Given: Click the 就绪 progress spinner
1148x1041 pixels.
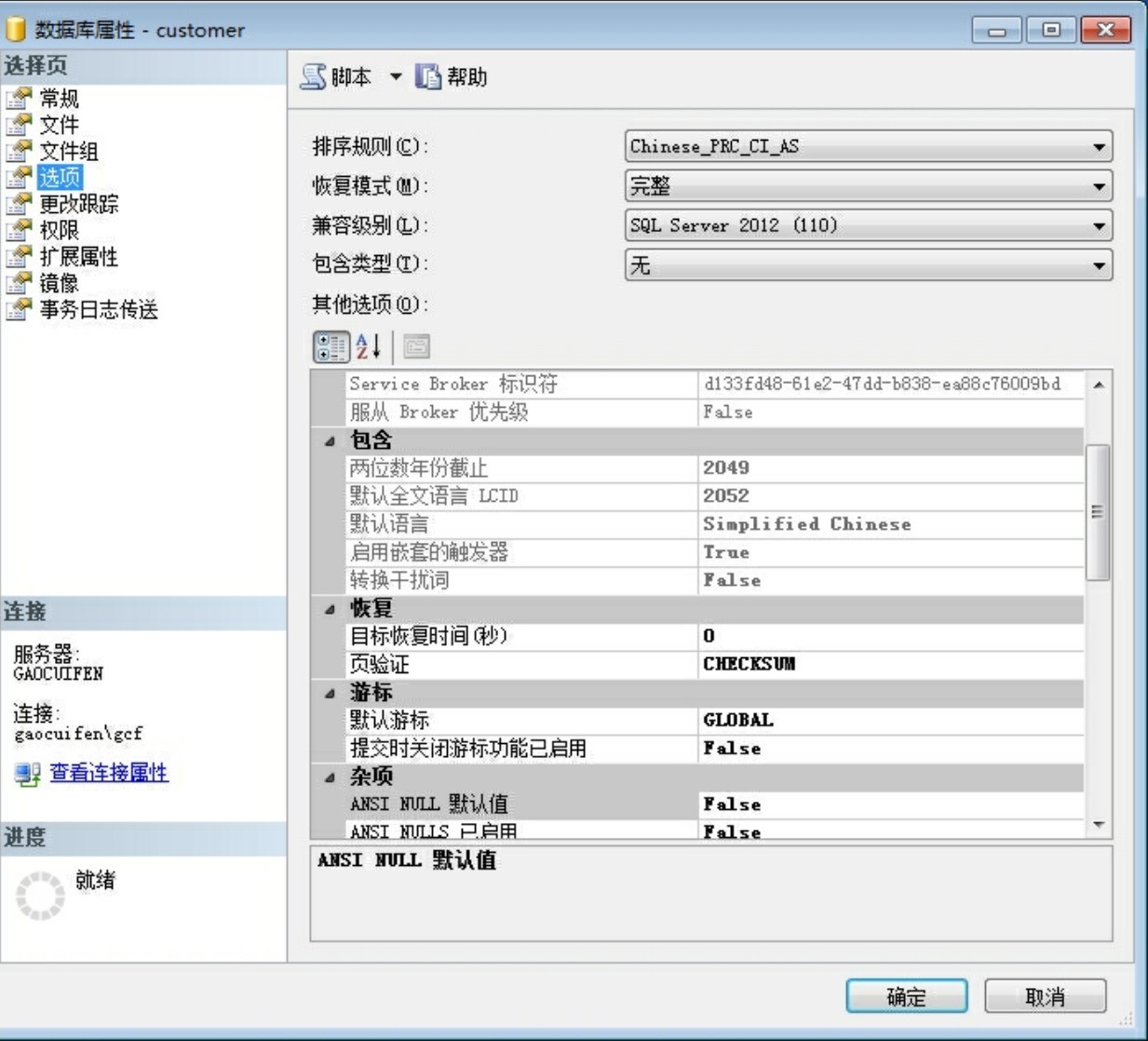Looking at the screenshot, I should 41,896.
